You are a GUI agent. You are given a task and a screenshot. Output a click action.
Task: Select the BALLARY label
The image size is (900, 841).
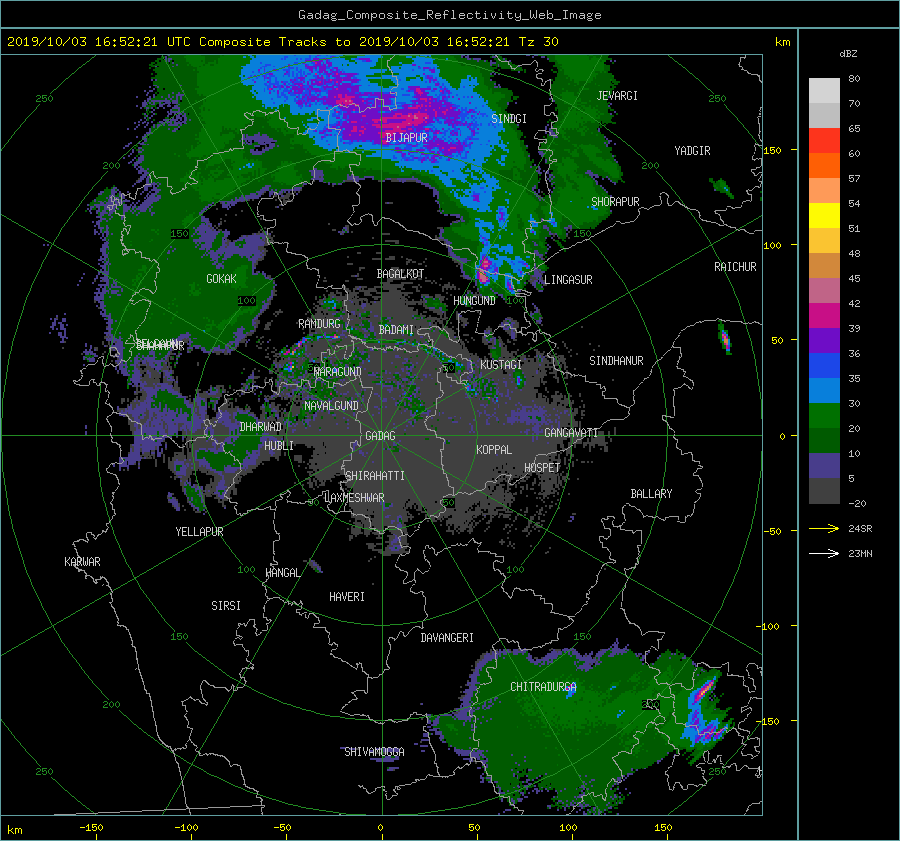pos(651,494)
